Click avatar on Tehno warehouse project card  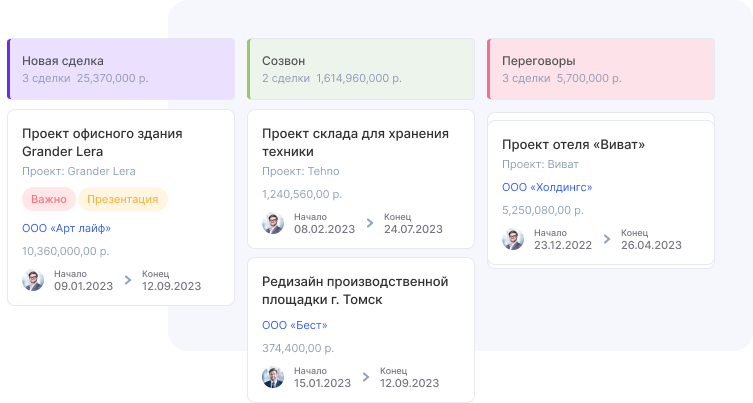click(273, 223)
